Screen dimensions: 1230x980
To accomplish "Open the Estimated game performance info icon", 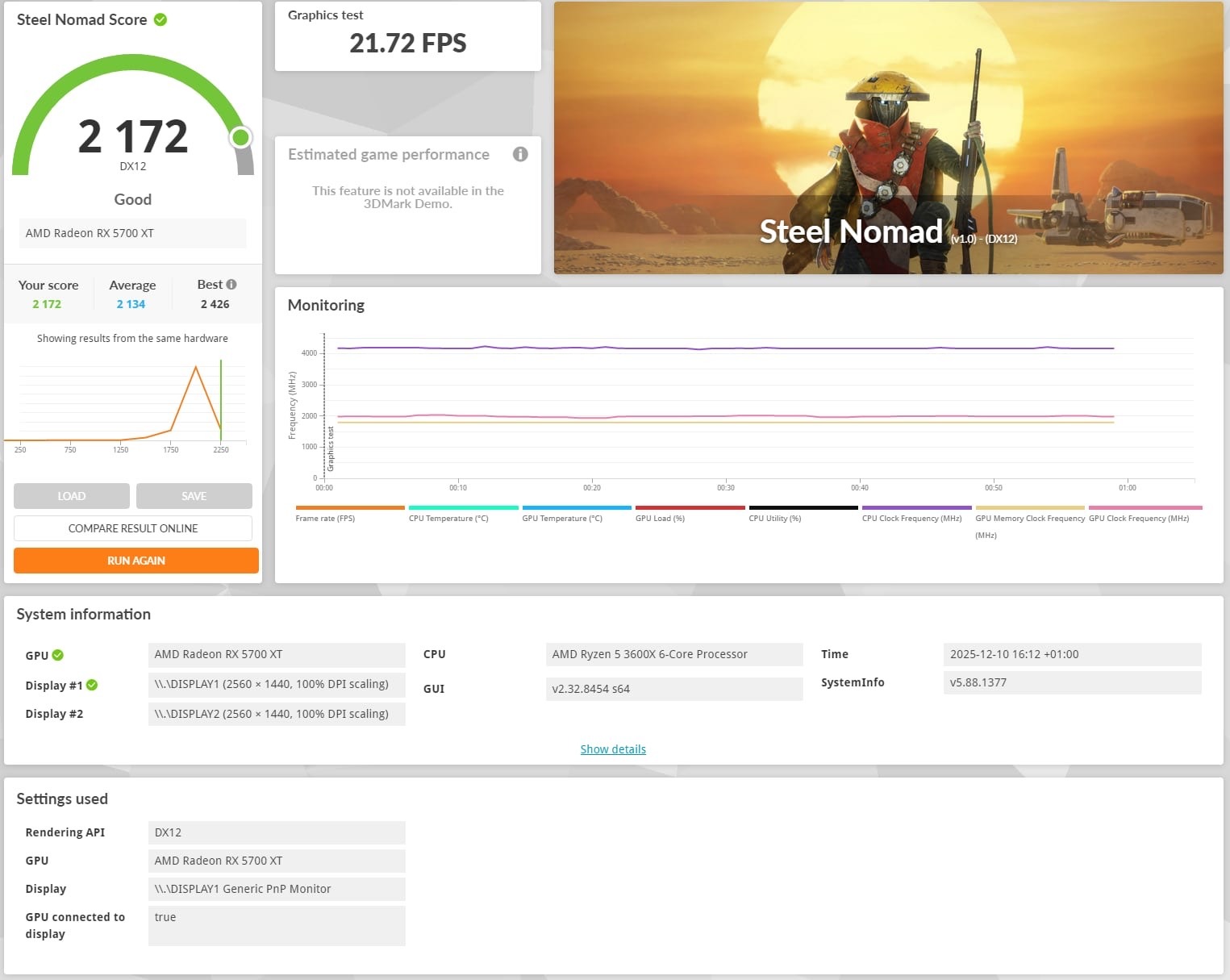I will [x=520, y=154].
